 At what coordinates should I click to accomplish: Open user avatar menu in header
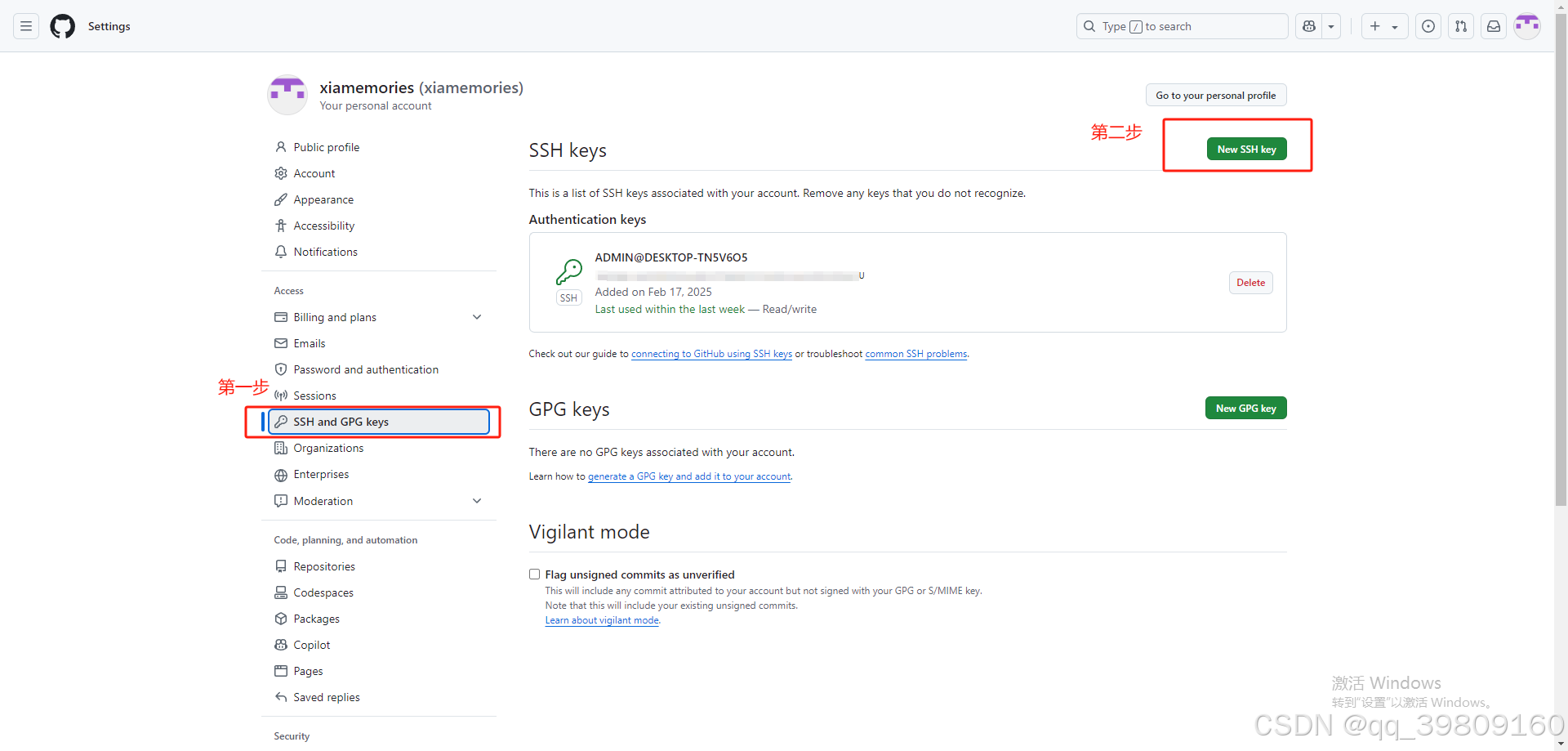(x=1527, y=26)
